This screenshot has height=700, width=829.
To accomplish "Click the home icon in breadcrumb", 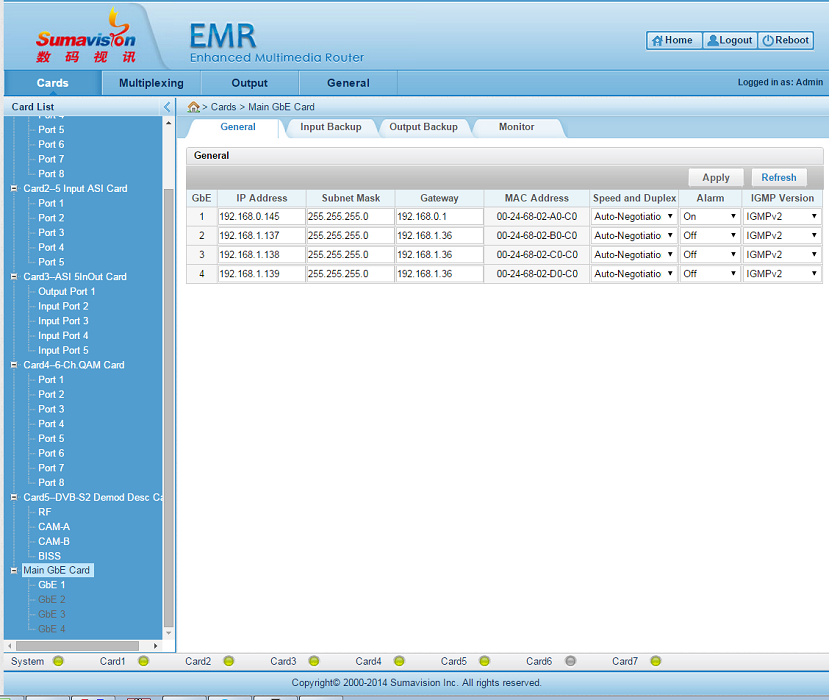I will tap(194, 107).
